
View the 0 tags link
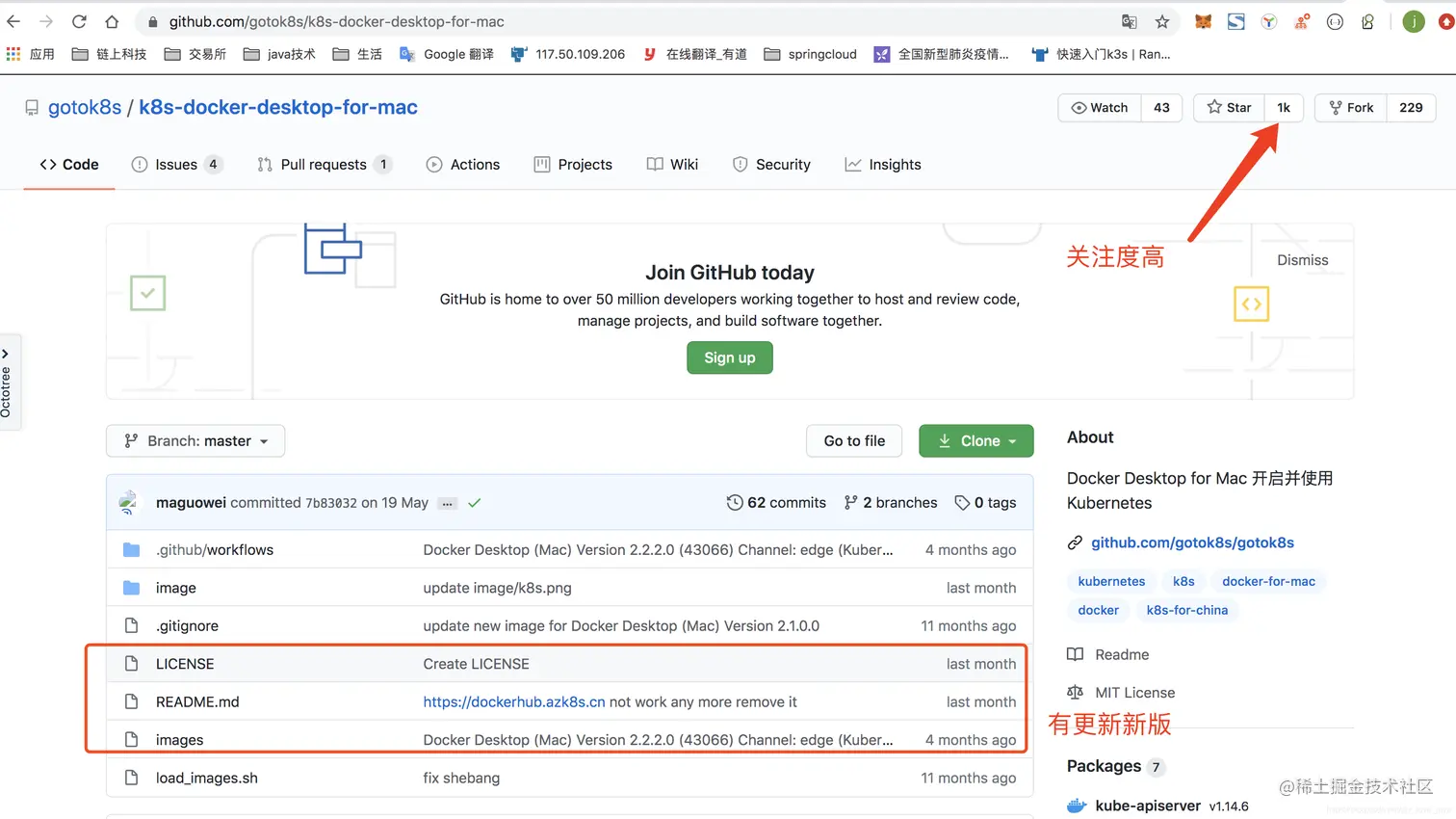pyautogui.click(x=985, y=503)
